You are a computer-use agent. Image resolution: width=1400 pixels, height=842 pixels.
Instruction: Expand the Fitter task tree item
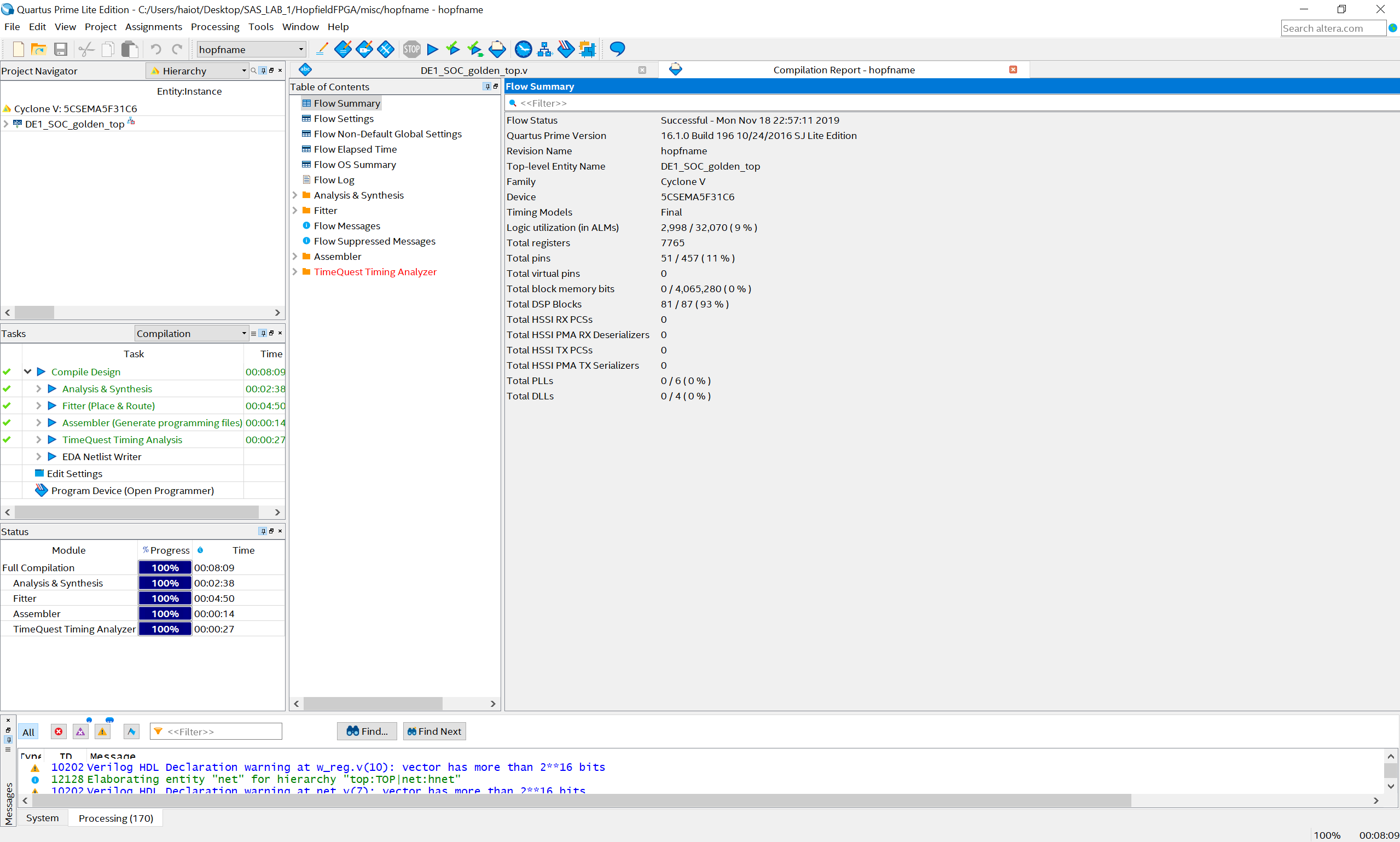click(38, 405)
